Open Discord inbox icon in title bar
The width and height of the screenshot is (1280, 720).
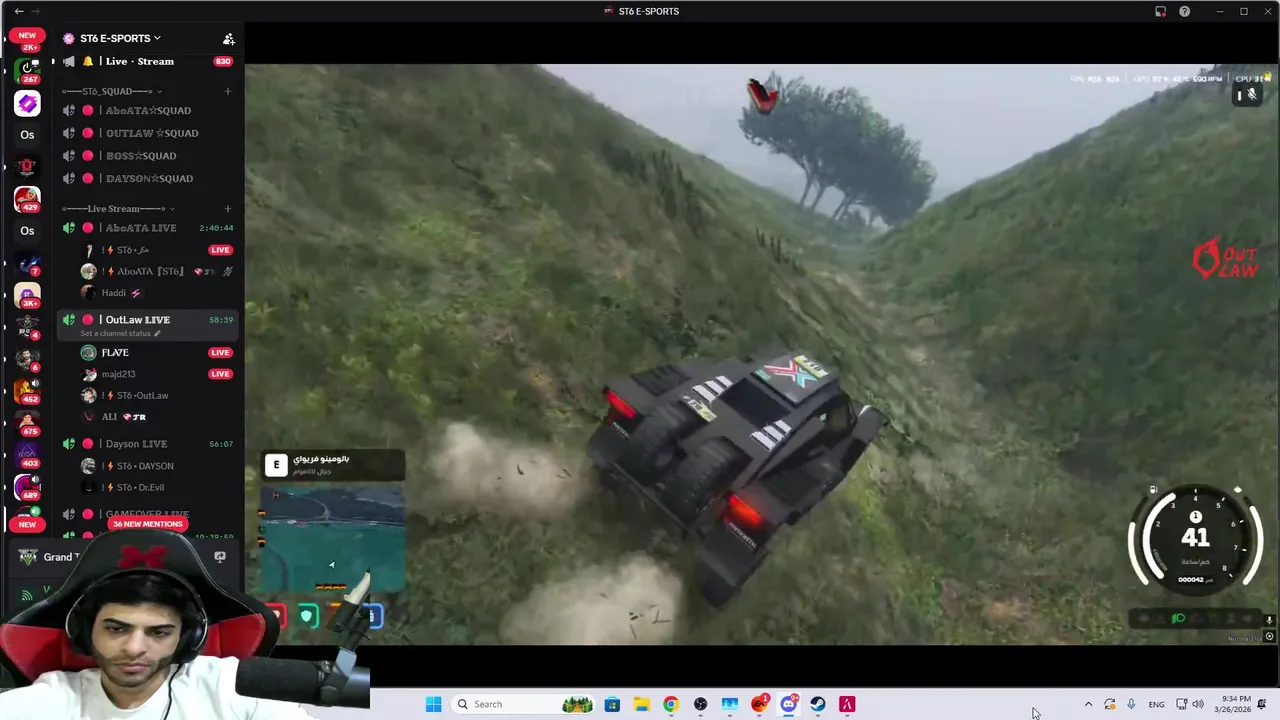(x=1160, y=11)
